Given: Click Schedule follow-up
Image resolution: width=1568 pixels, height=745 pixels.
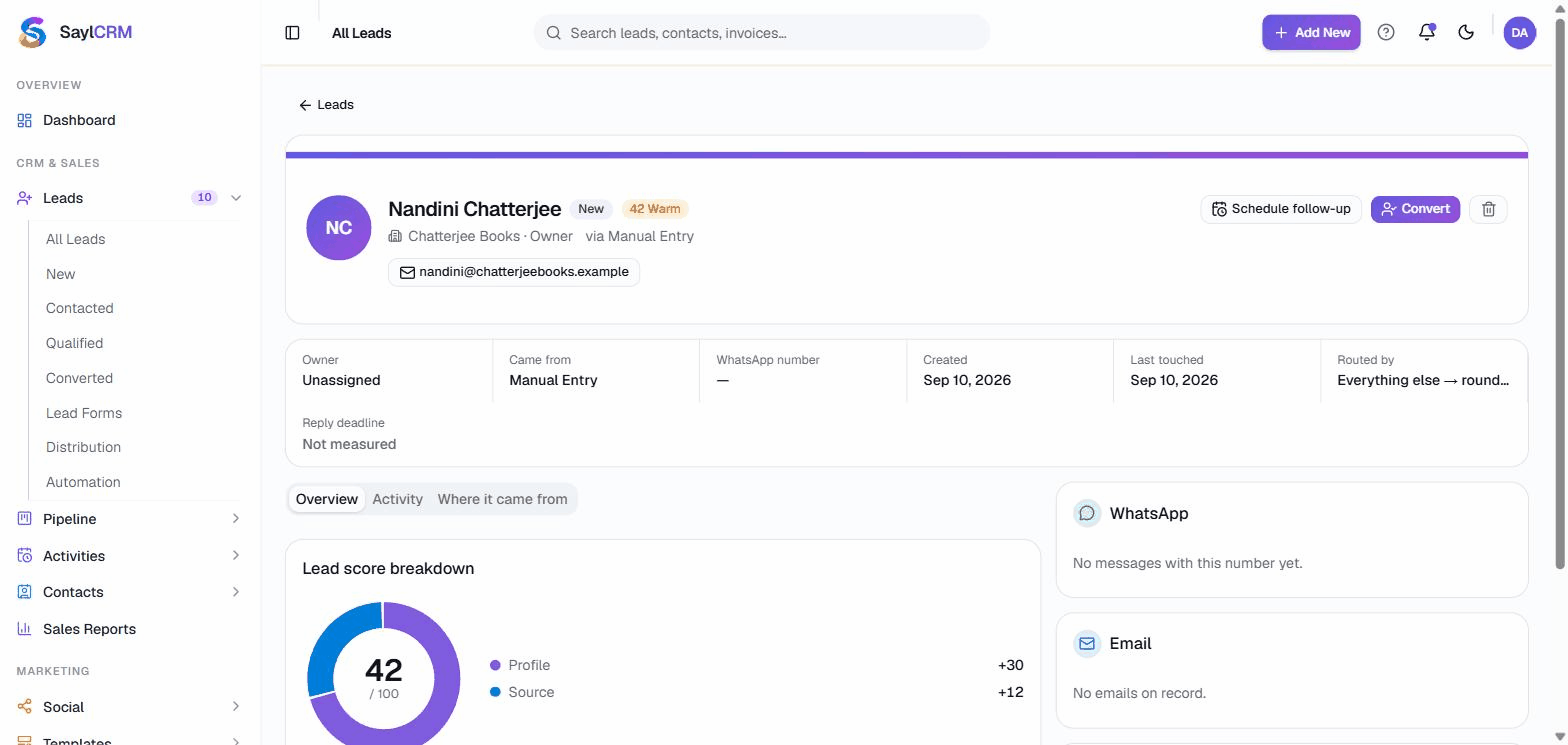Looking at the screenshot, I should [1281, 209].
